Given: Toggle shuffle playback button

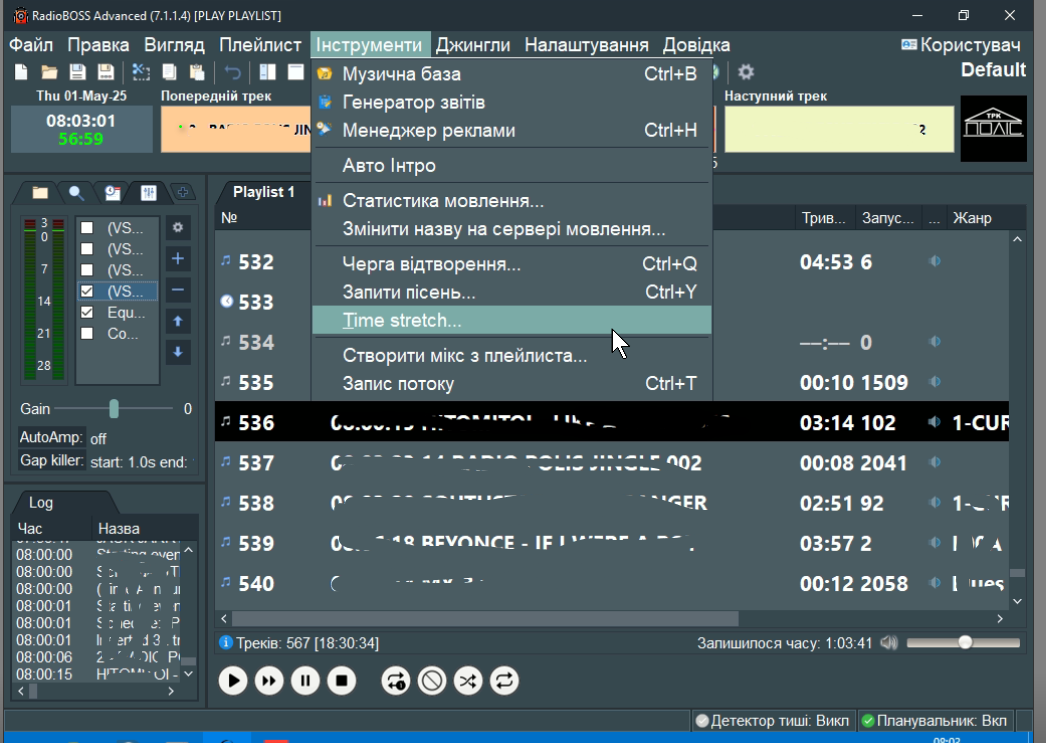Looking at the screenshot, I should pyautogui.click(x=468, y=681).
